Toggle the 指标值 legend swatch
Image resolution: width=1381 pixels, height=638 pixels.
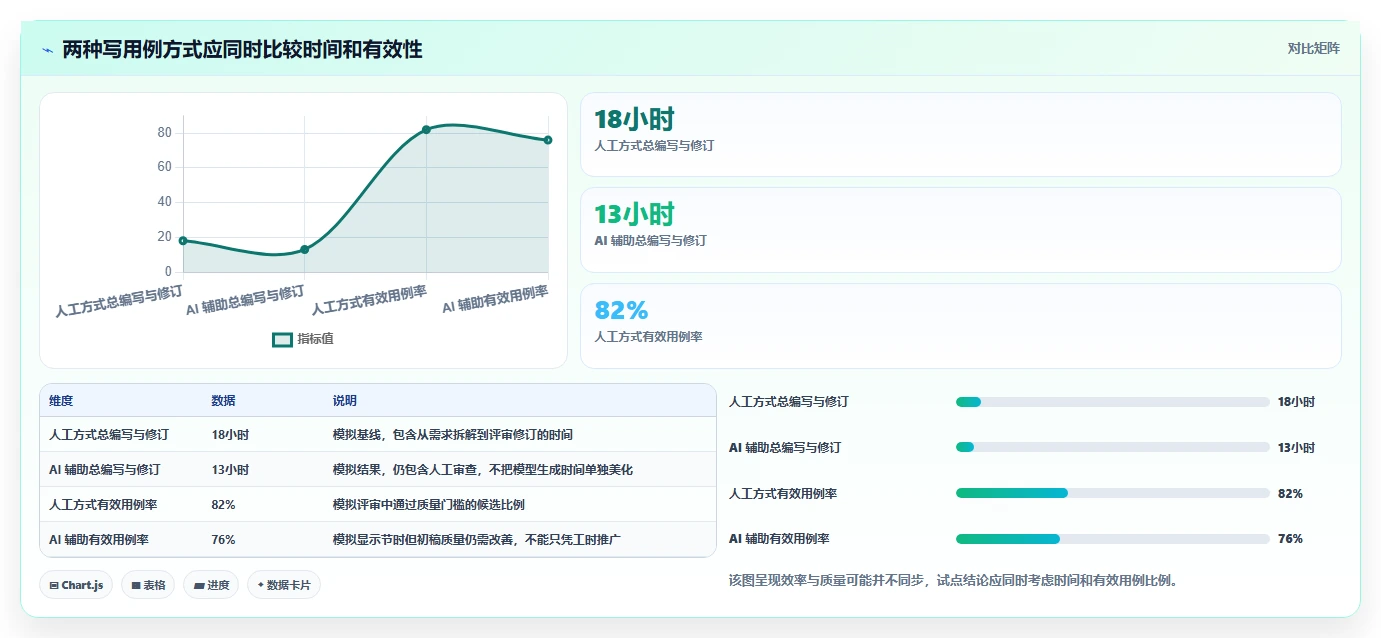(283, 339)
